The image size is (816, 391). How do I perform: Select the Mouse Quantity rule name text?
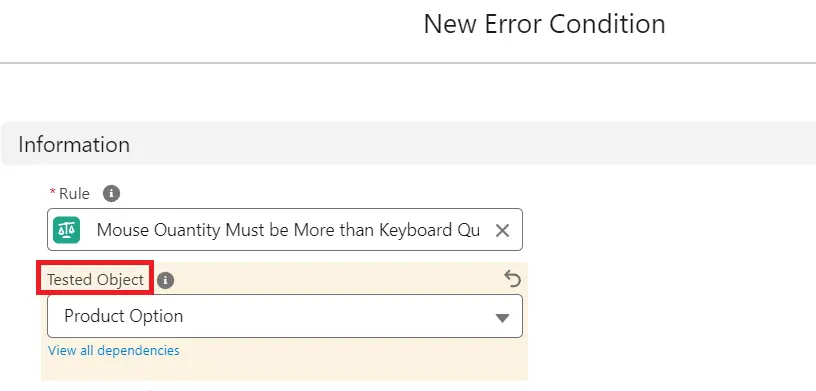point(288,230)
